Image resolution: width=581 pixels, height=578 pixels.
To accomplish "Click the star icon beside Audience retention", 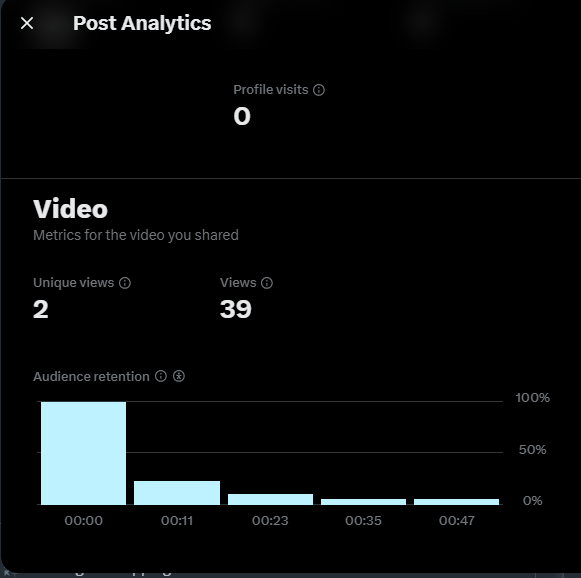I will click(x=179, y=376).
